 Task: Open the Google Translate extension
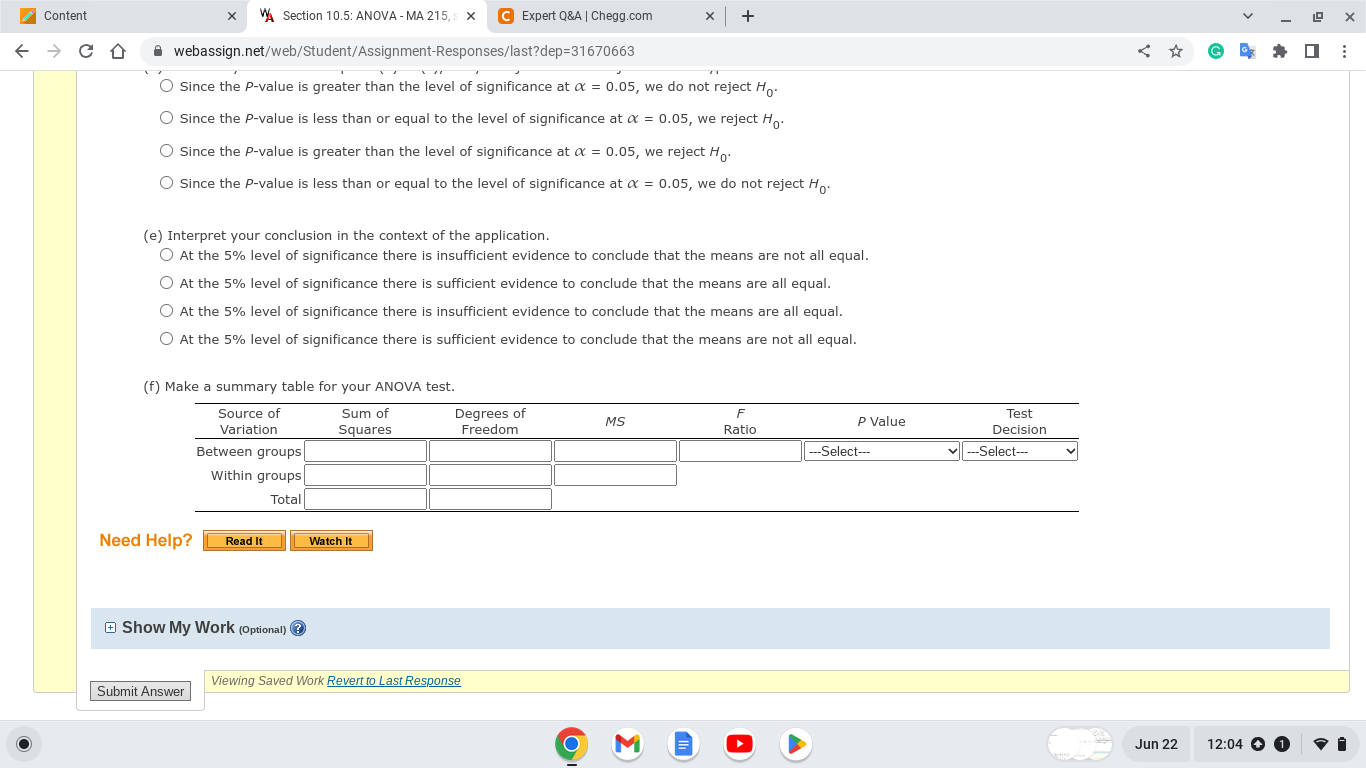(x=1247, y=51)
